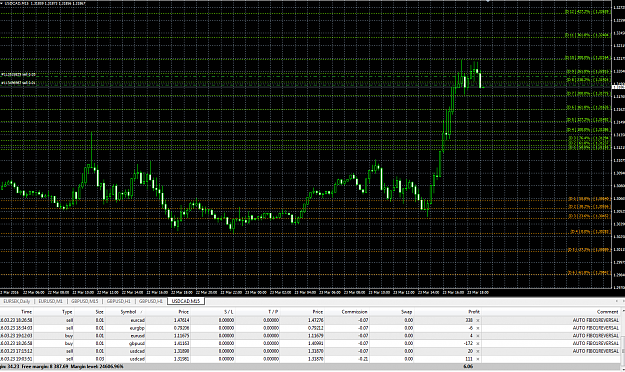Select the sell 0.01 order line label
Screen dimensions: 625x372
pos(18,83)
